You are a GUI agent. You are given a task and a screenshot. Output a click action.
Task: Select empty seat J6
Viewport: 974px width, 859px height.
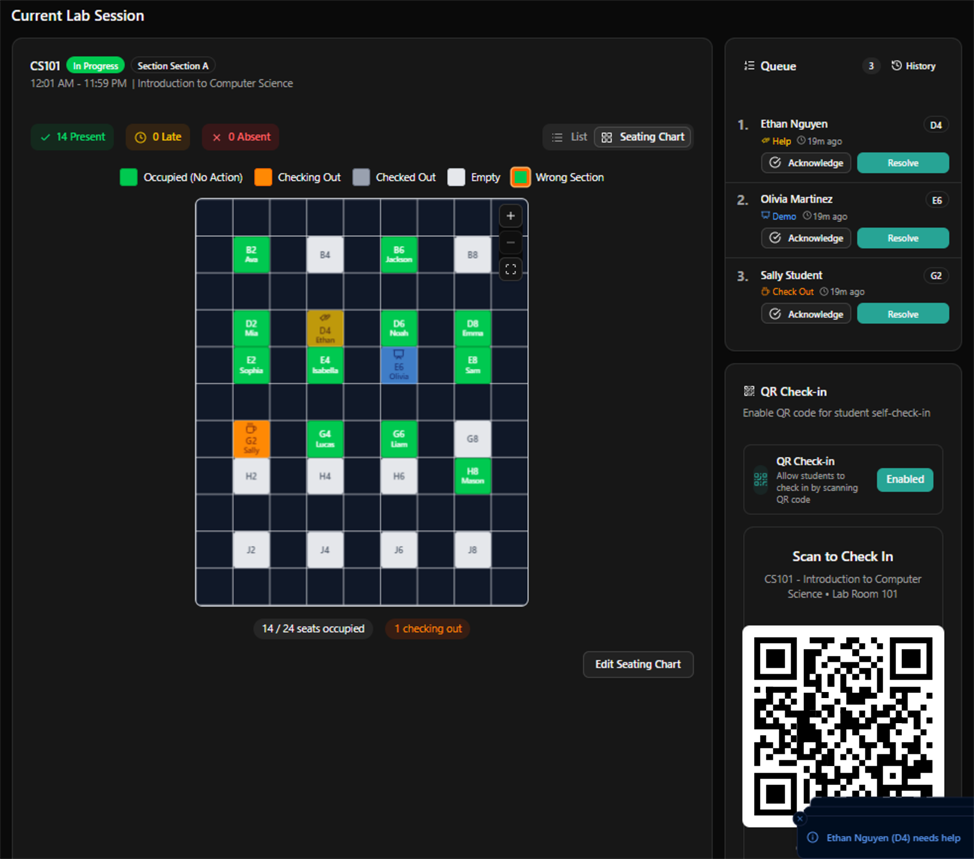pos(399,550)
